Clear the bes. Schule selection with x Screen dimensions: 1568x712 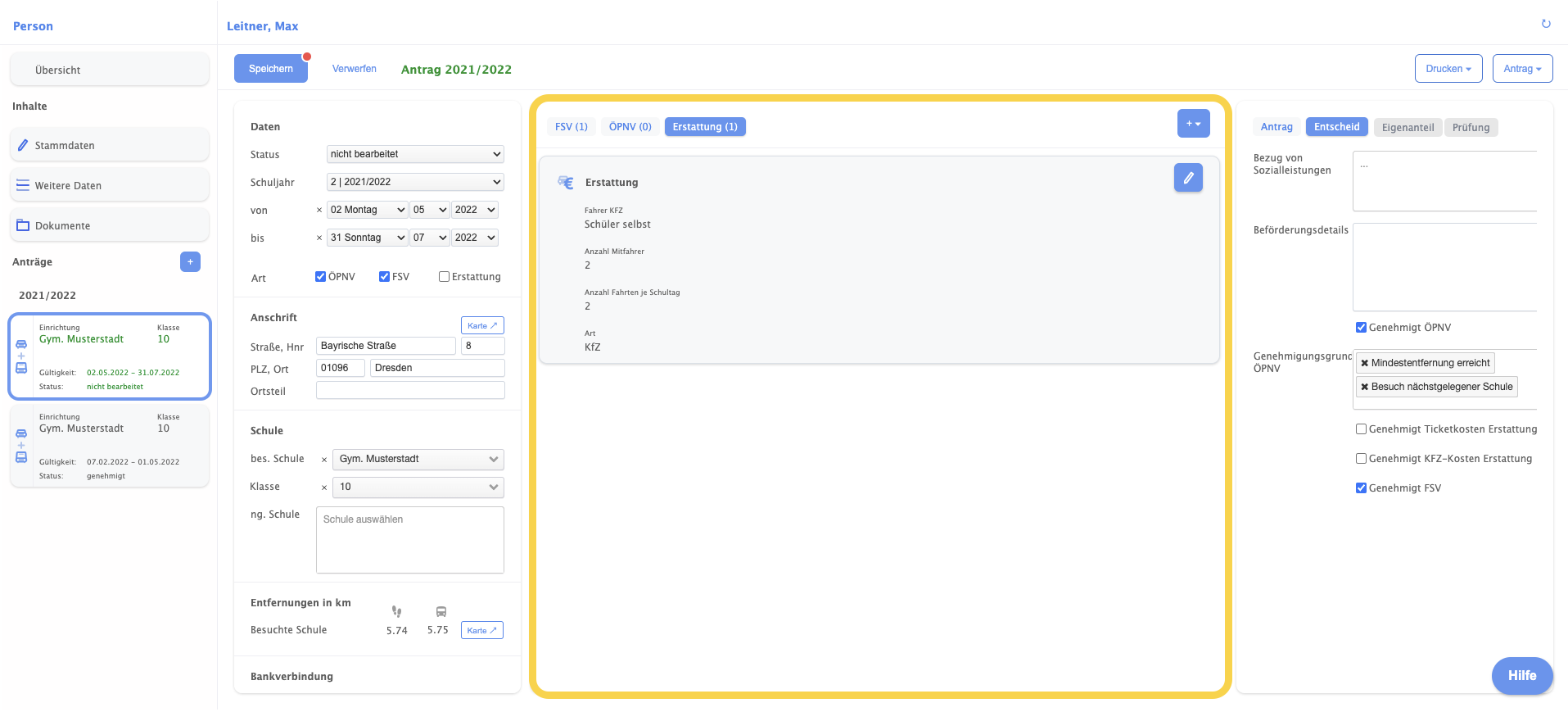pos(324,460)
